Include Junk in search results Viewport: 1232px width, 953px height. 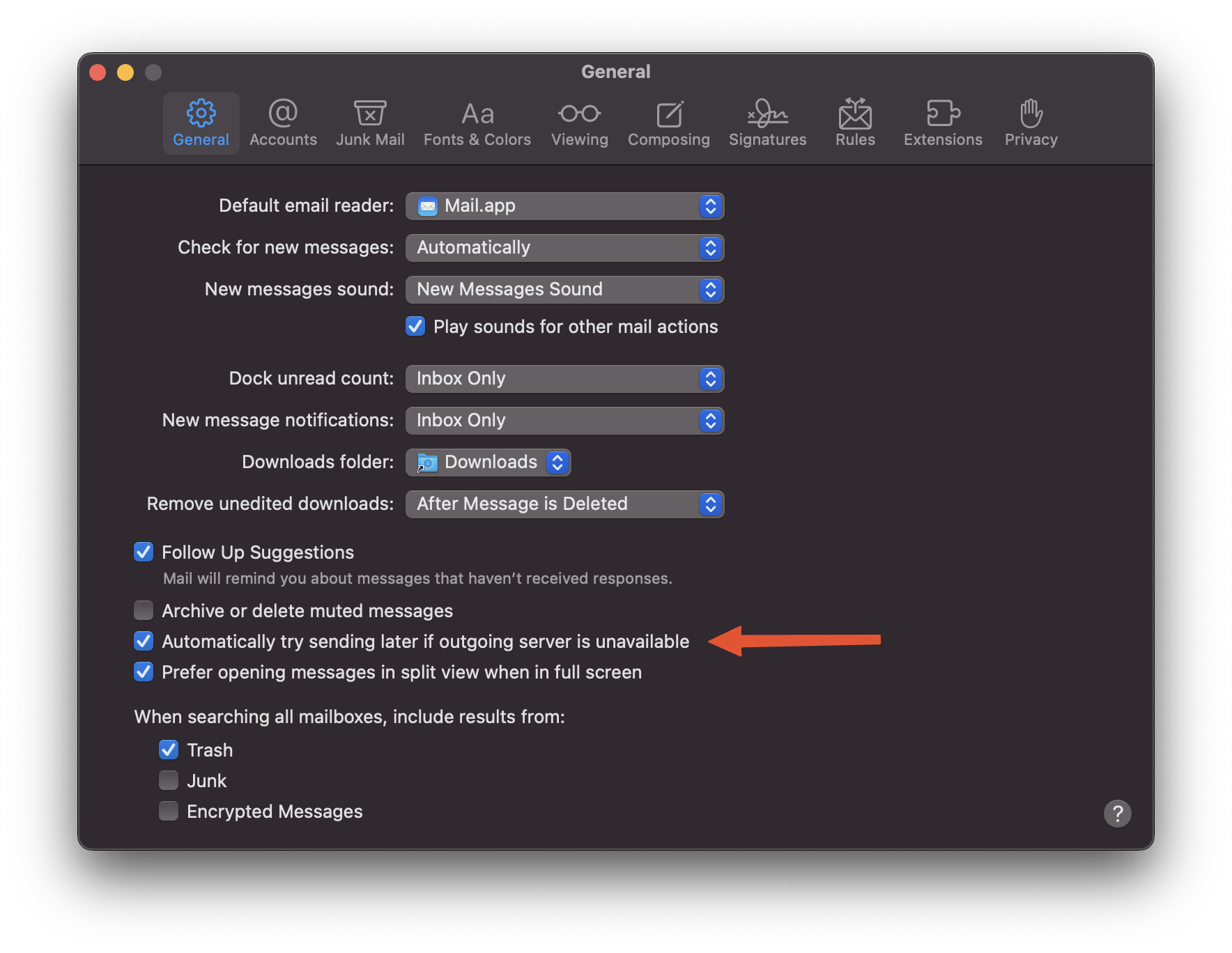(169, 781)
